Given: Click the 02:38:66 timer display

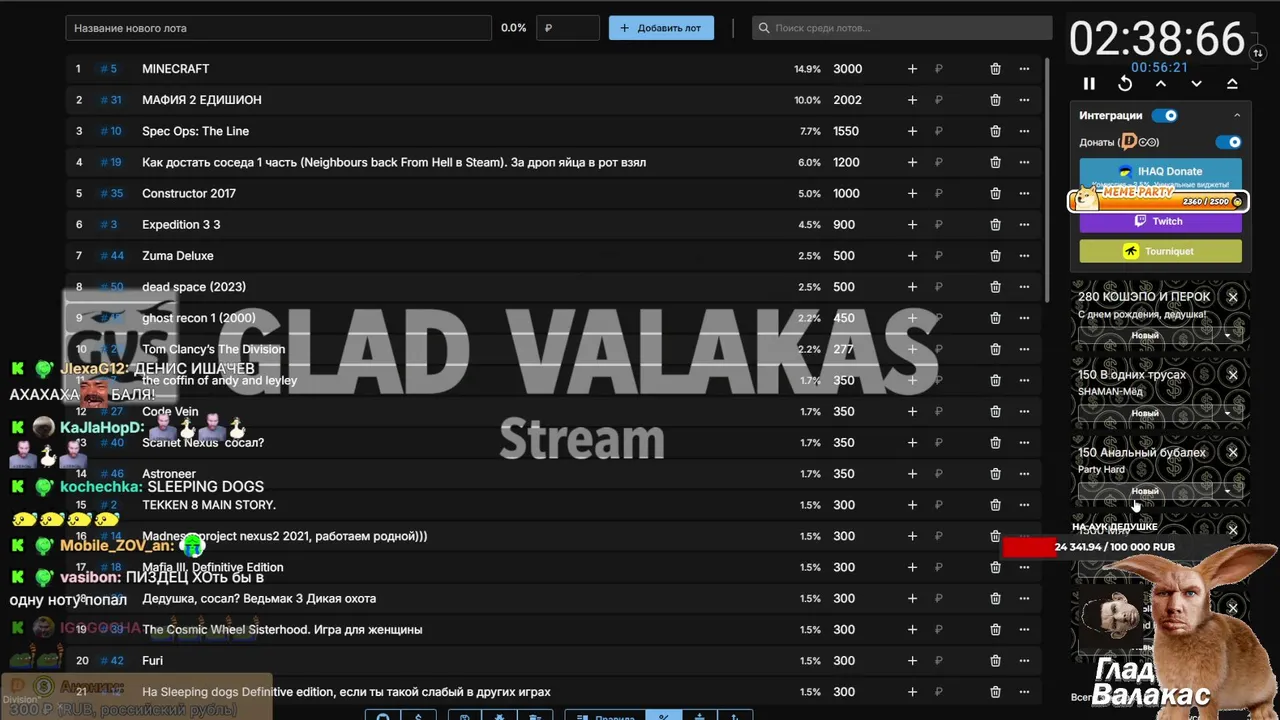Looking at the screenshot, I should [1157, 39].
